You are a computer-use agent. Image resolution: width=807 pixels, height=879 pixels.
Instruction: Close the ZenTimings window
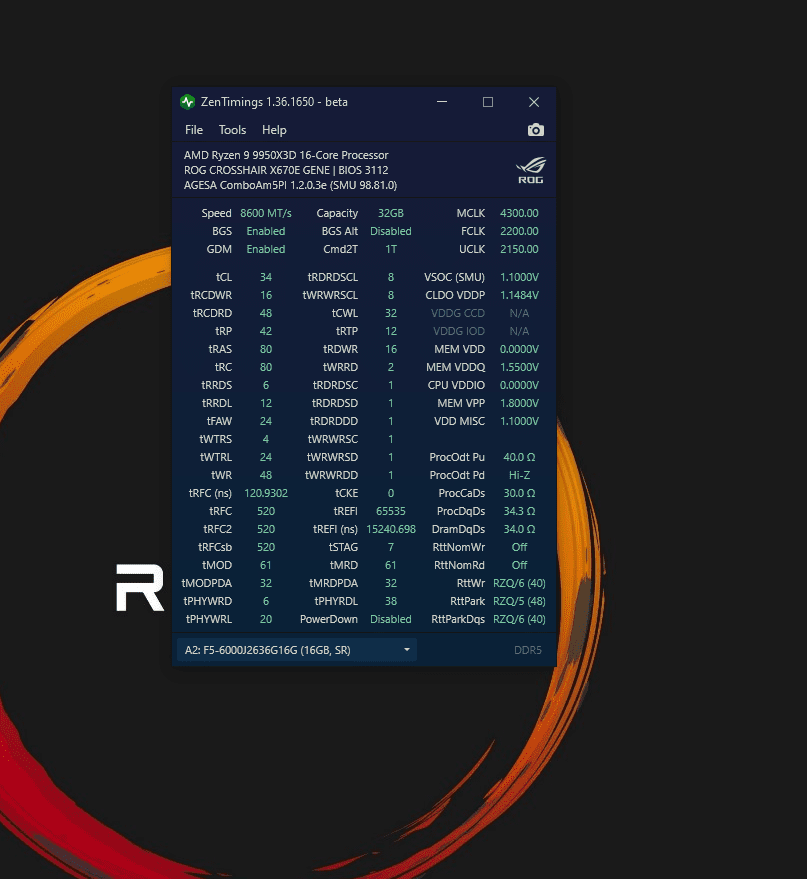(534, 102)
